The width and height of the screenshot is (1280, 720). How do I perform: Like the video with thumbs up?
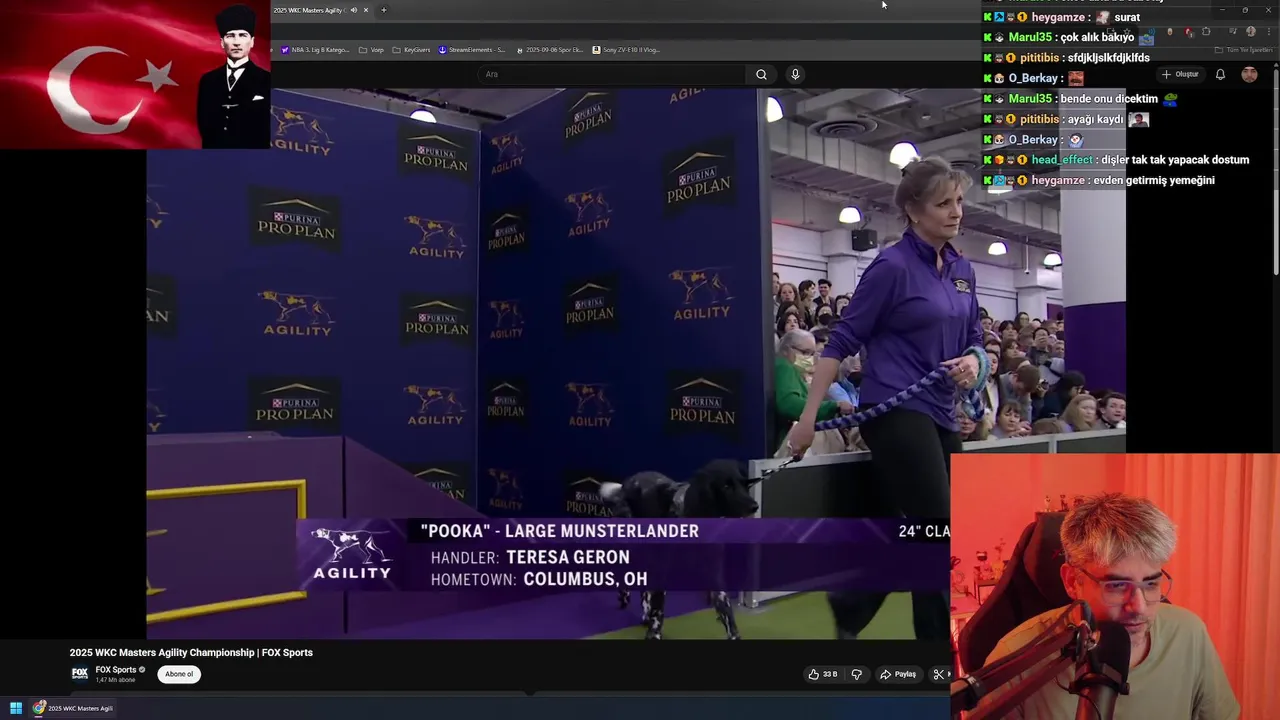(x=823, y=674)
